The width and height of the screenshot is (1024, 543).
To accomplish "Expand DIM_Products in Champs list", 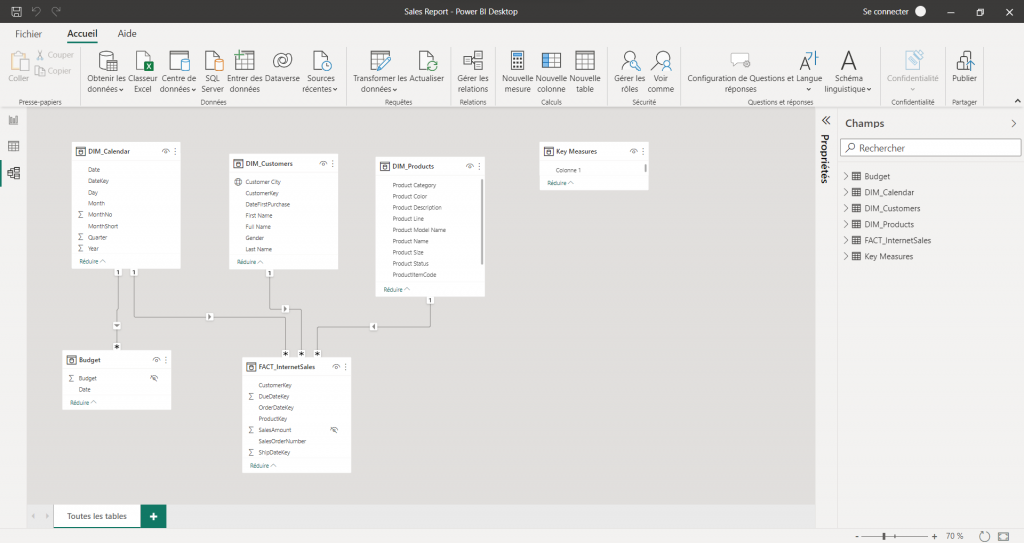I will pyautogui.click(x=846, y=224).
